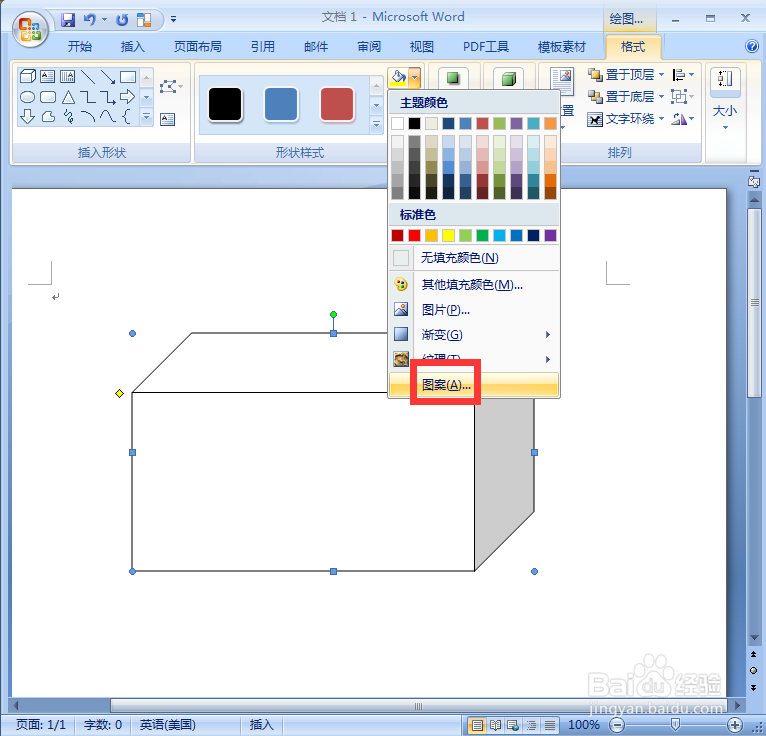Switch to draft view
The width and height of the screenshot is (766, 736).
(x=550, y=725)
